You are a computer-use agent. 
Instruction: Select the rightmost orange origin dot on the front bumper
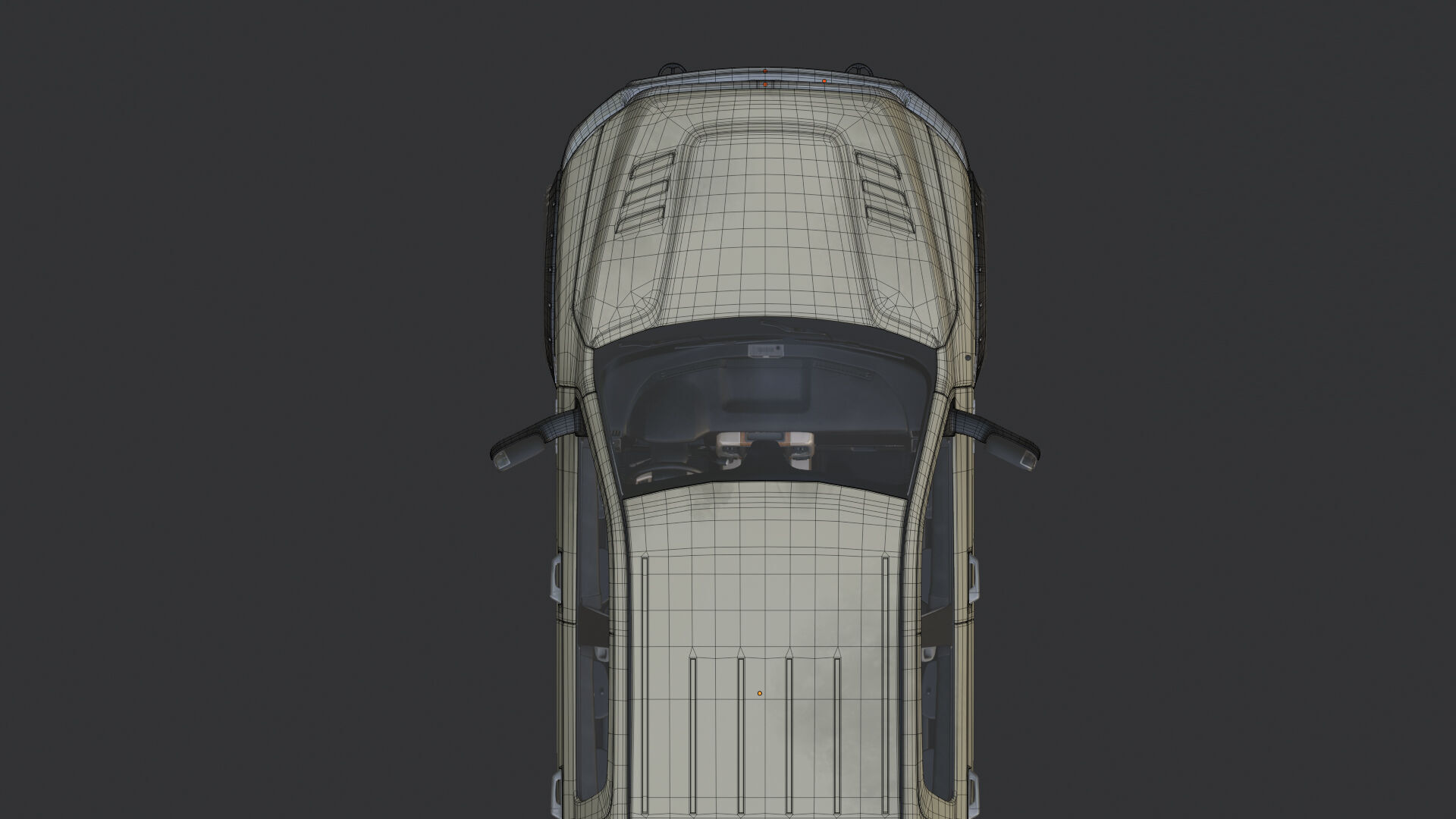tap(824, 80)
